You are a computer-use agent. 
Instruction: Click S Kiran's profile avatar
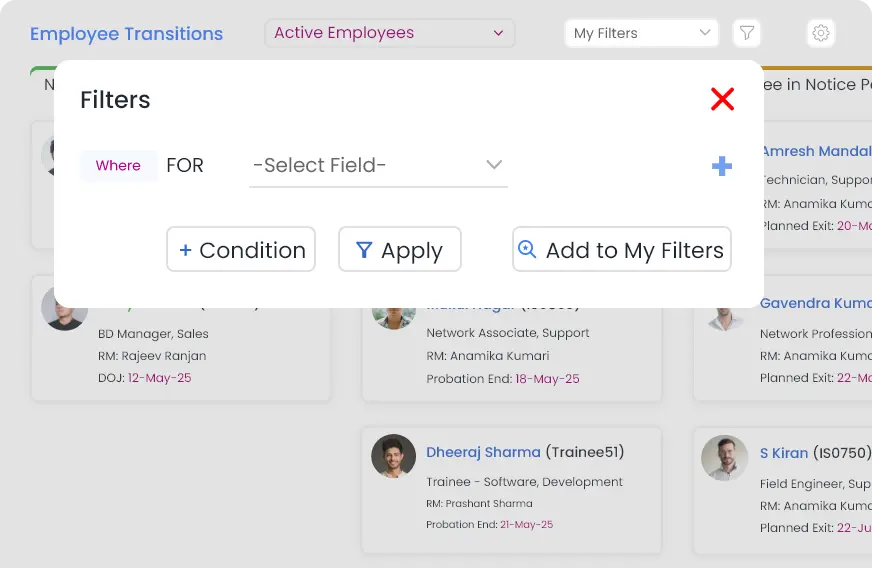(x=724, y=457)
